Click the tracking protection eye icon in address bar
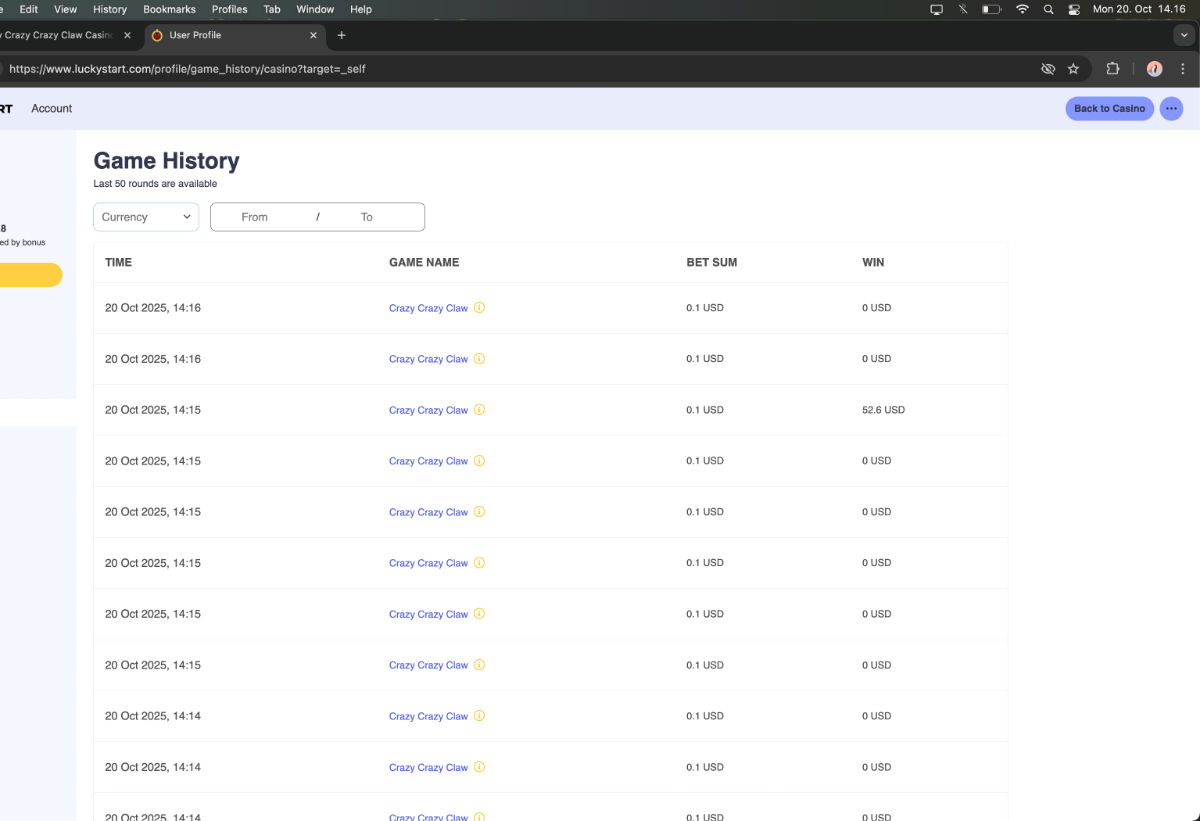1200x821 pixels. point(1047,69)
